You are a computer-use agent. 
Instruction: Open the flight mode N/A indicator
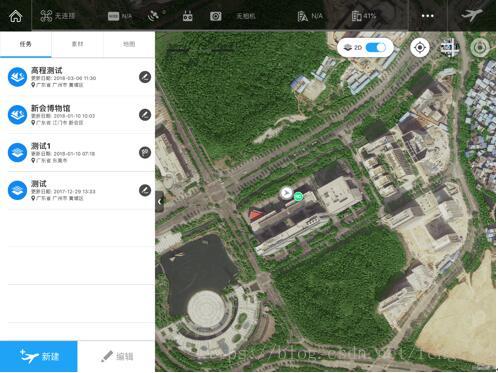tap(310, 16)
